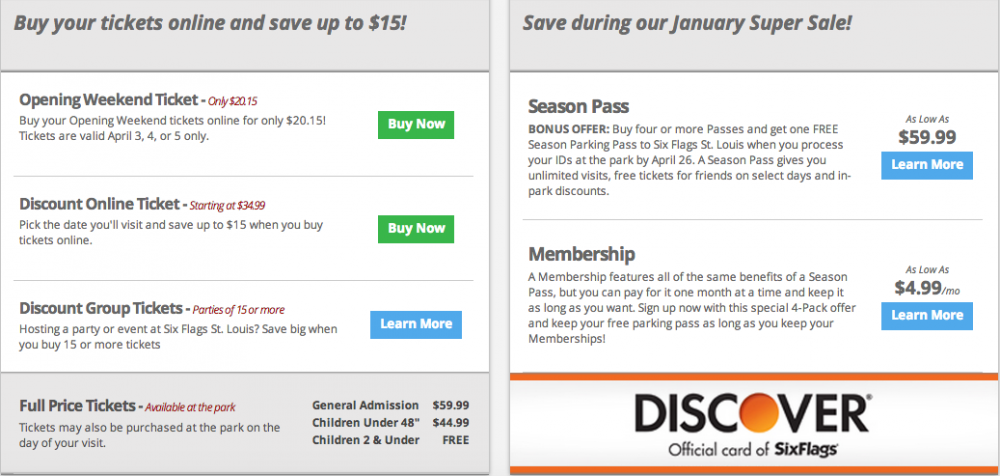Click Buy Now for Discount Online Ticket
The height and width of the screenshot is (476, 1000).
pos(416,228)
